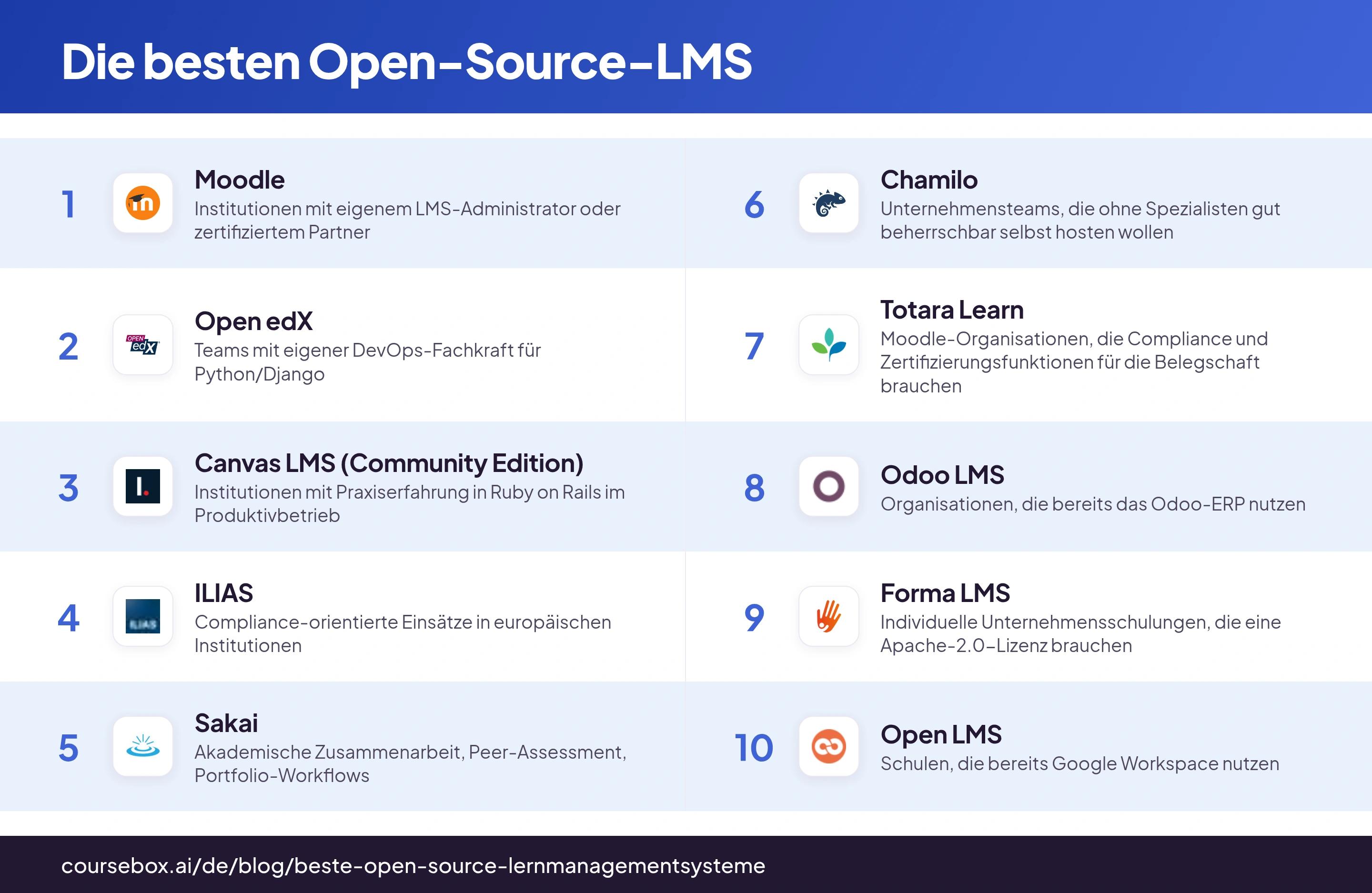Click the Open edX logo icon
The width and height of the screenshot is (1372, 893).
click(143, 345)
